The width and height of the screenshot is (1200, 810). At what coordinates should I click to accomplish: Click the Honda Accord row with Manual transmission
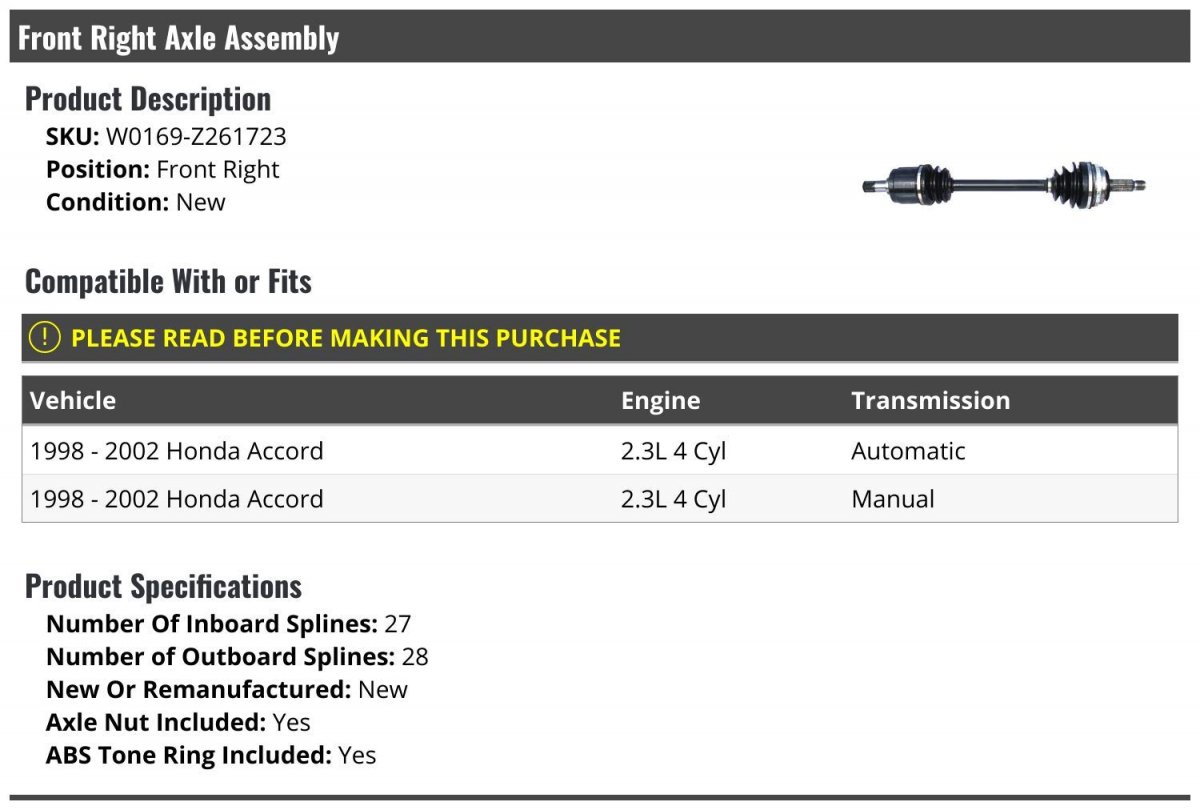click(x=600, y=499)
